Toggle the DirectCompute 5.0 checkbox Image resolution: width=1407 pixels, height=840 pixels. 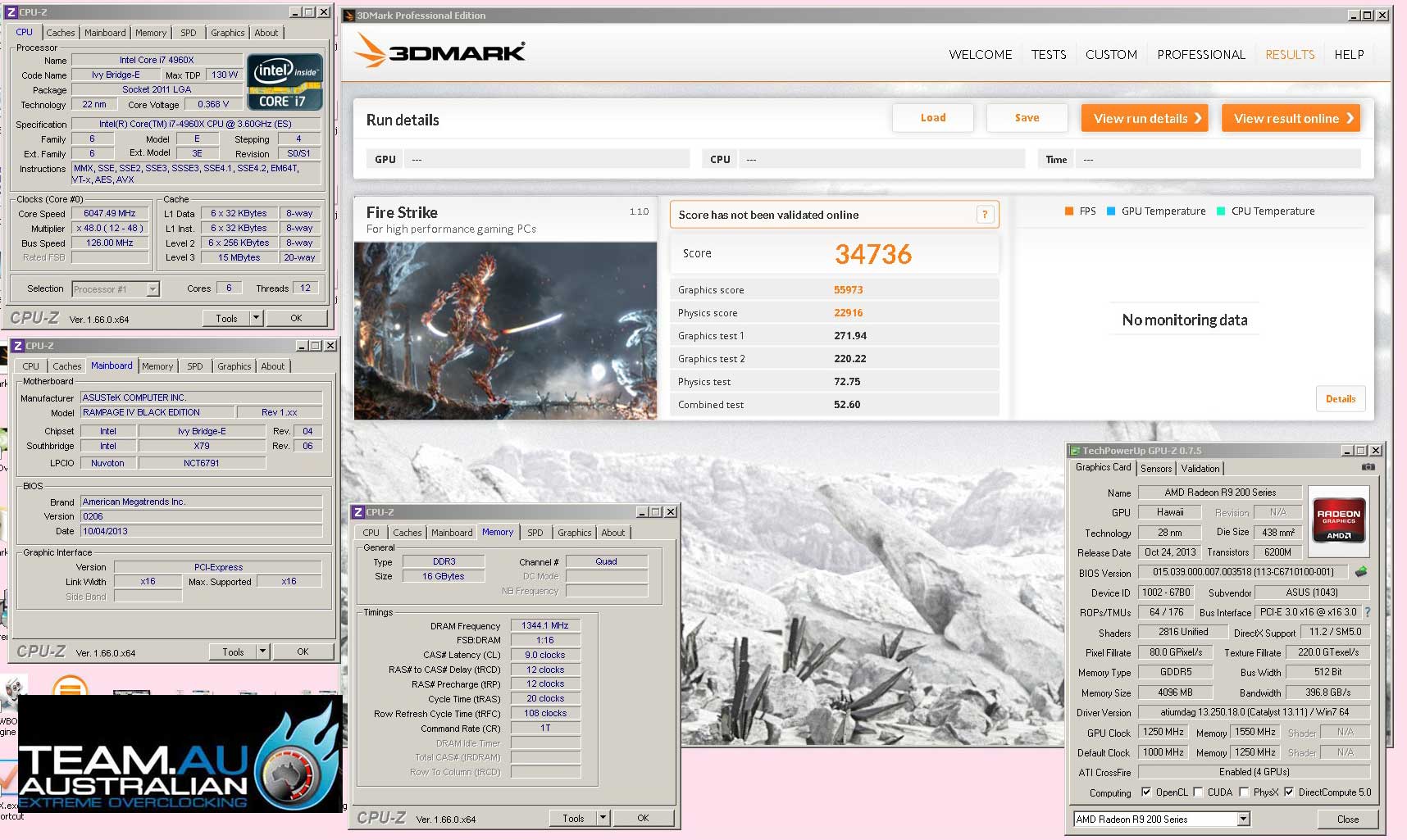(x=1289, y=792)
